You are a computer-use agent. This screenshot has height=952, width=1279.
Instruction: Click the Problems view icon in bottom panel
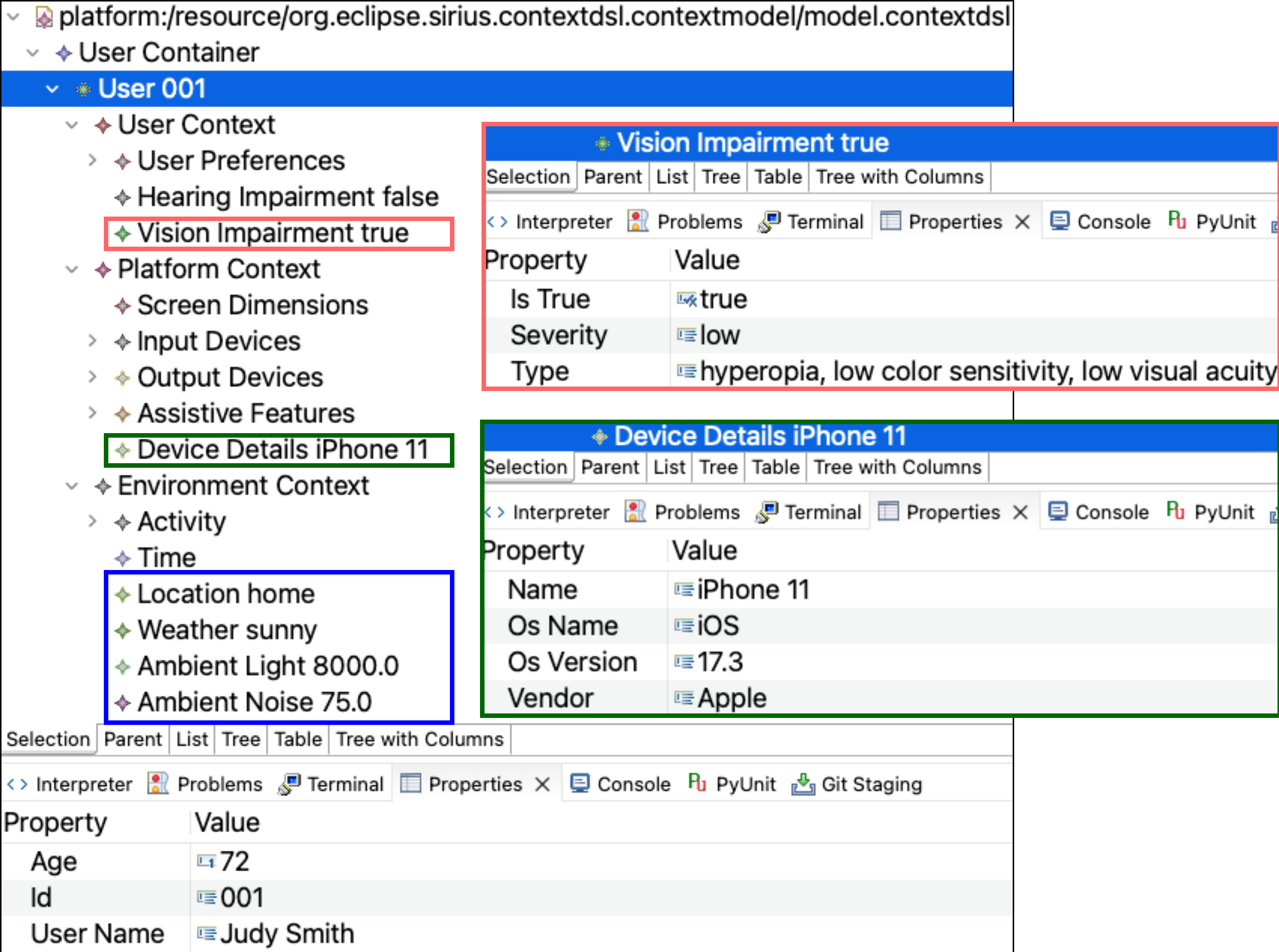pos(157,784)
